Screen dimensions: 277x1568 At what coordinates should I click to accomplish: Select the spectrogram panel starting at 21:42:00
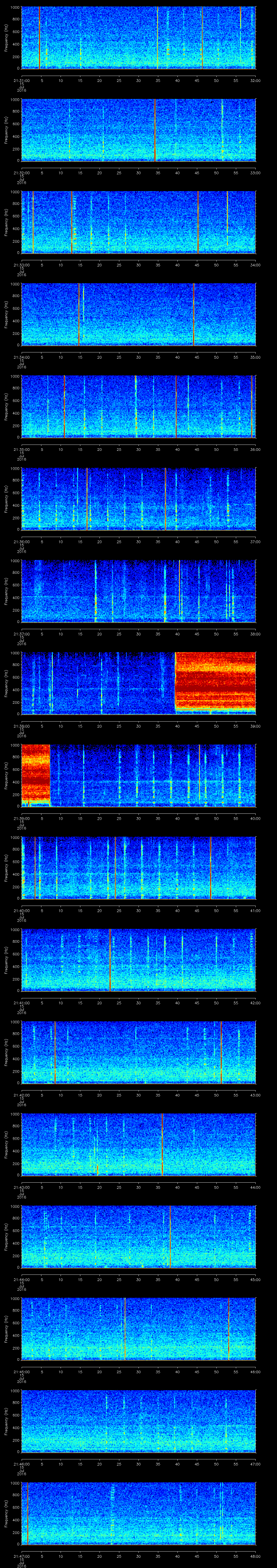[138, 1052]
